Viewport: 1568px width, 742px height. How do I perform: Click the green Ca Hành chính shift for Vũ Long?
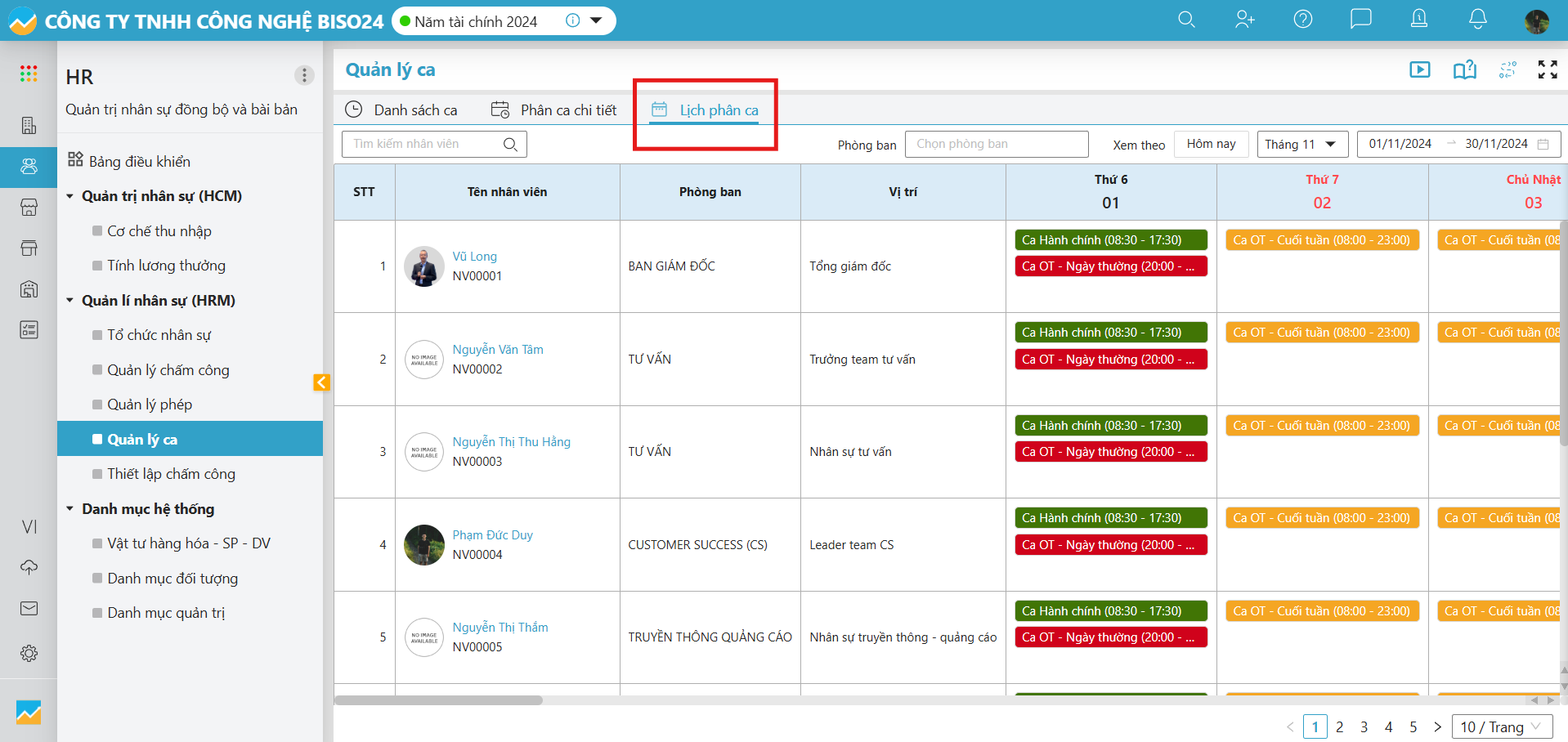coord(1110,240)
